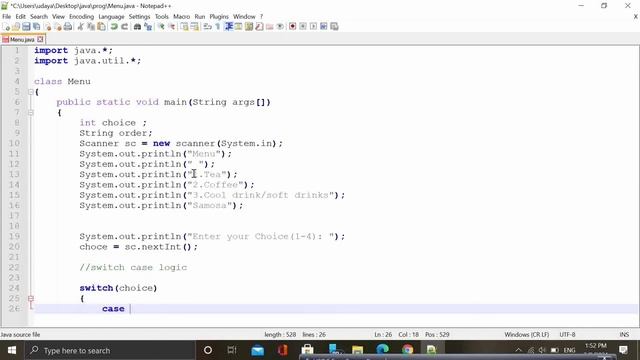Toggle Show All Characters
Screen dimensions: 640x360
218,27
